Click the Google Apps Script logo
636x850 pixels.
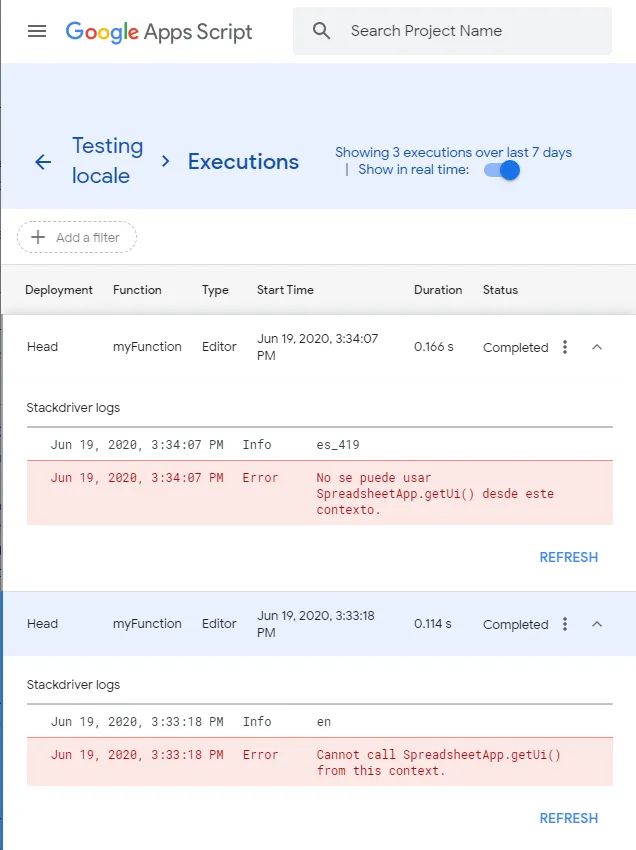coord(159,31)
